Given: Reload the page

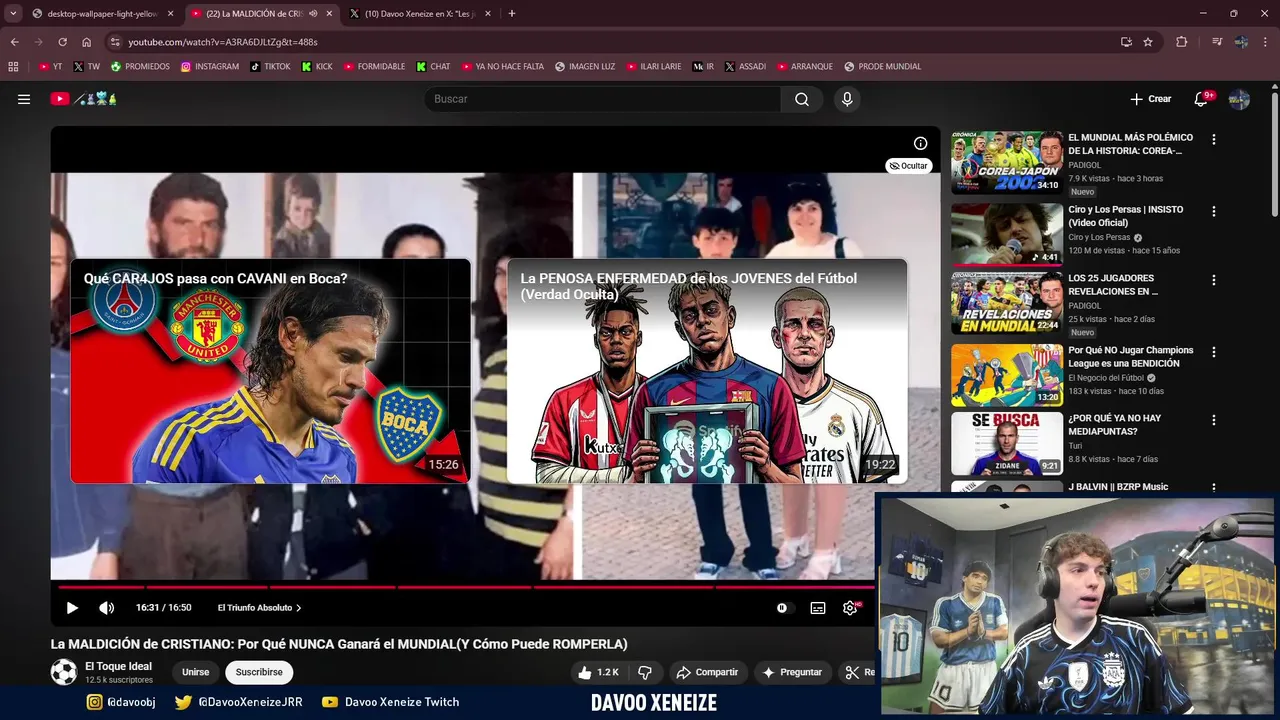Looking at the screenshot, I should pyautogui.click(x=62, y=42).
